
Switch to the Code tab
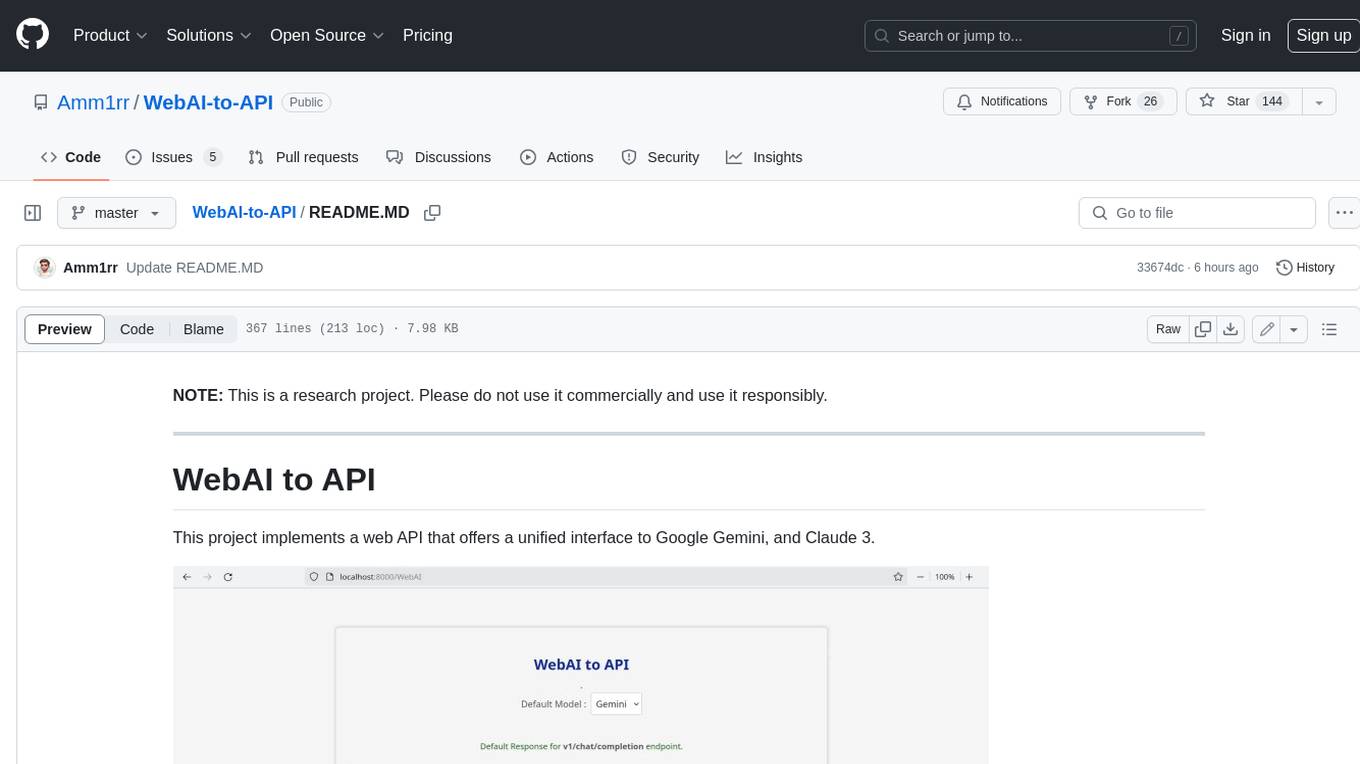click(70, 157)
